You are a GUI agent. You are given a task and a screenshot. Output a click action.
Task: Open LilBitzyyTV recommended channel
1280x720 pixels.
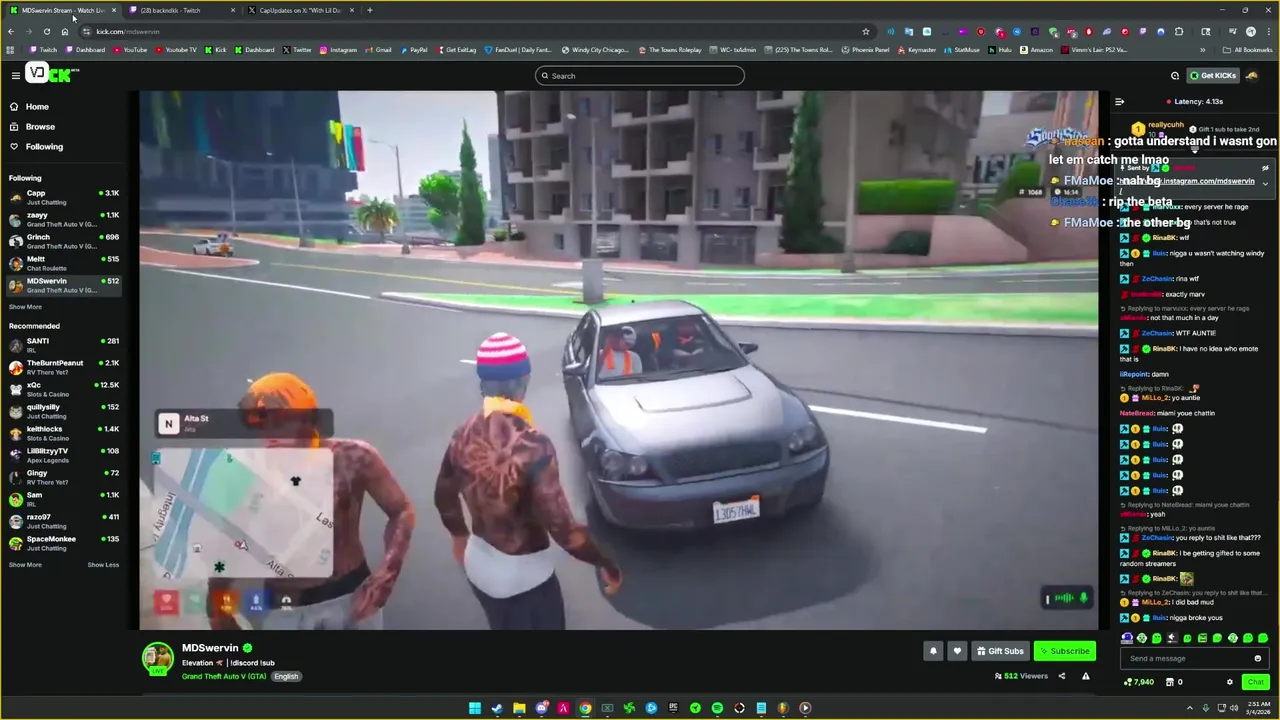pos(64,455)
